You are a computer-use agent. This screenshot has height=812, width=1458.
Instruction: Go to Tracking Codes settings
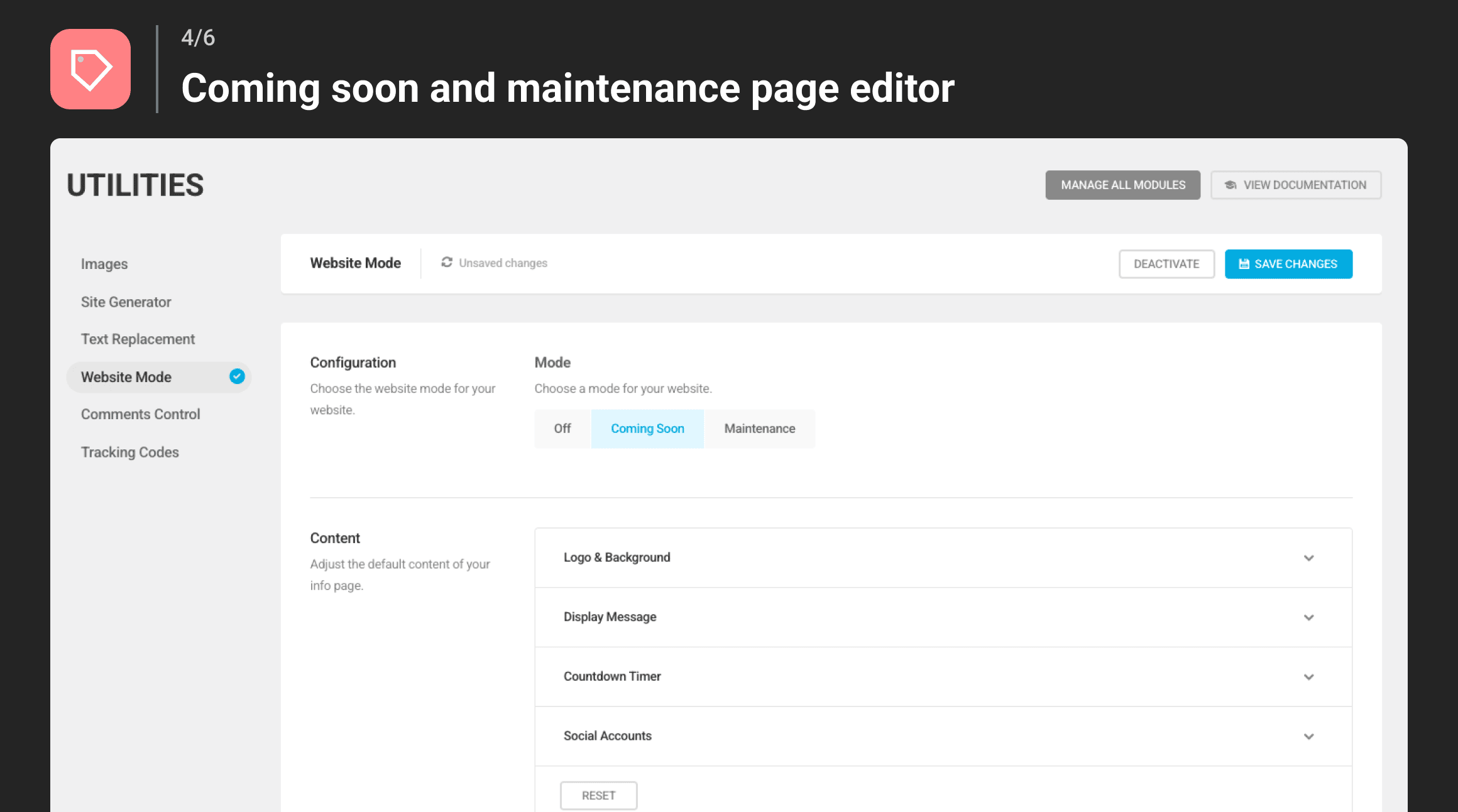[130, 451]
